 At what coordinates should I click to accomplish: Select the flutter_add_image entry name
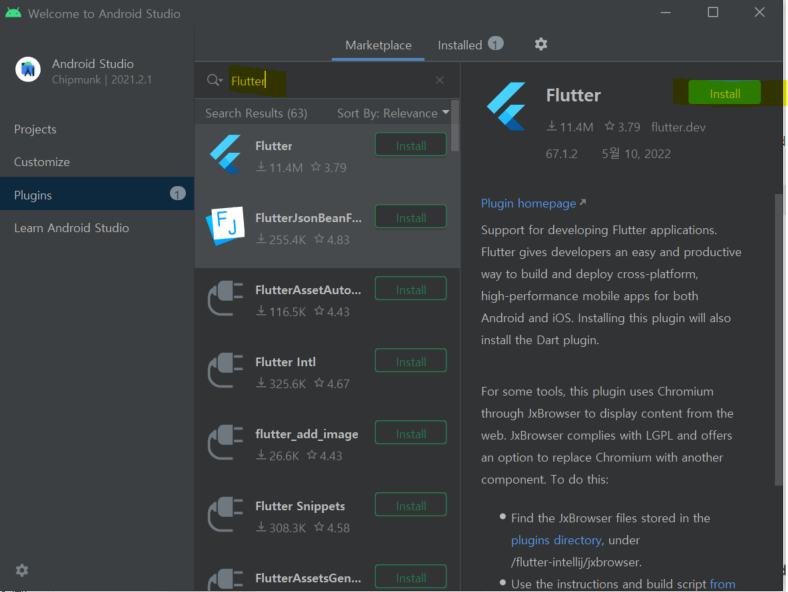(307, 434)
